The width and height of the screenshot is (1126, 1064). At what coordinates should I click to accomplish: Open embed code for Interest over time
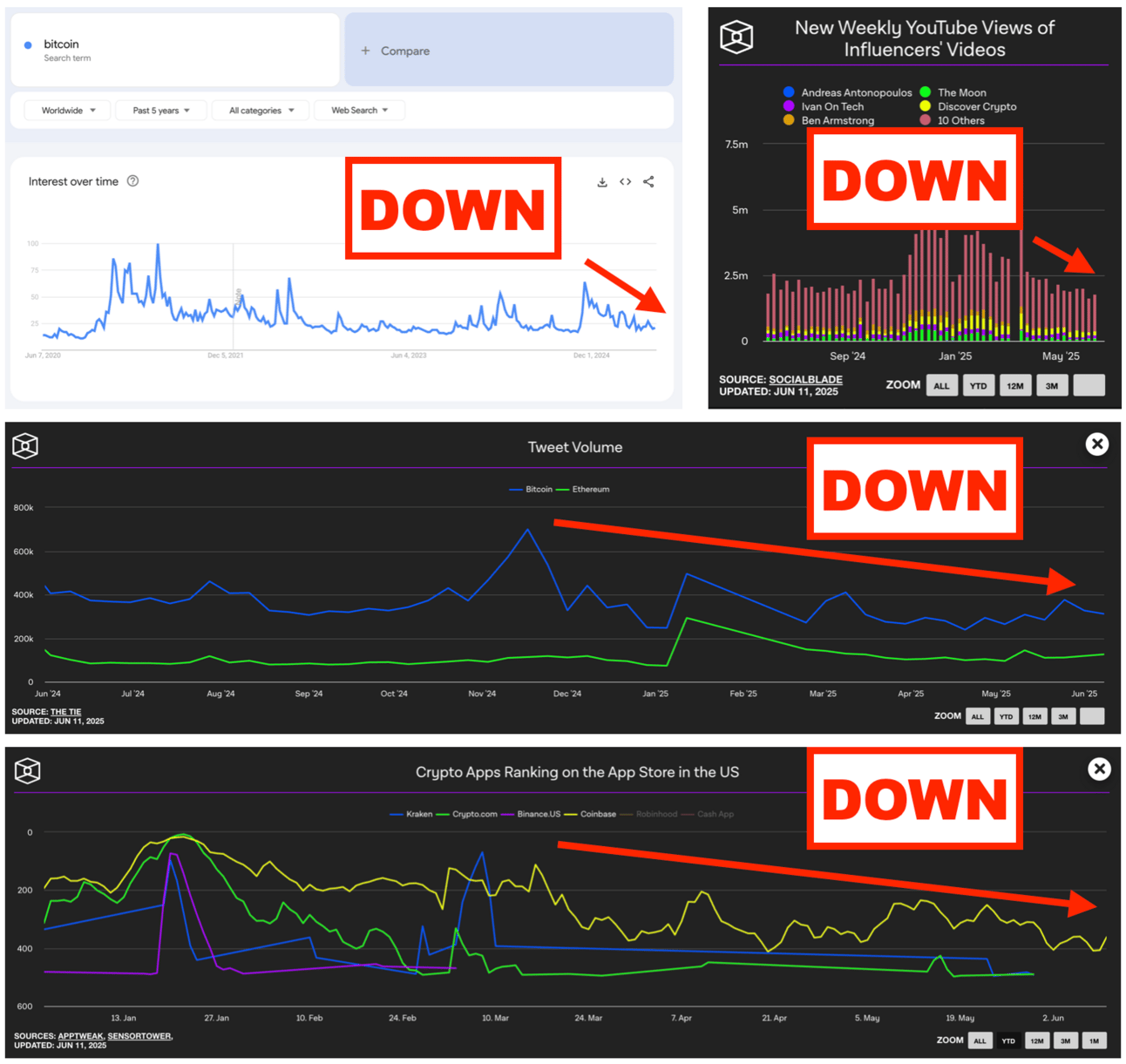click(626, 182)
